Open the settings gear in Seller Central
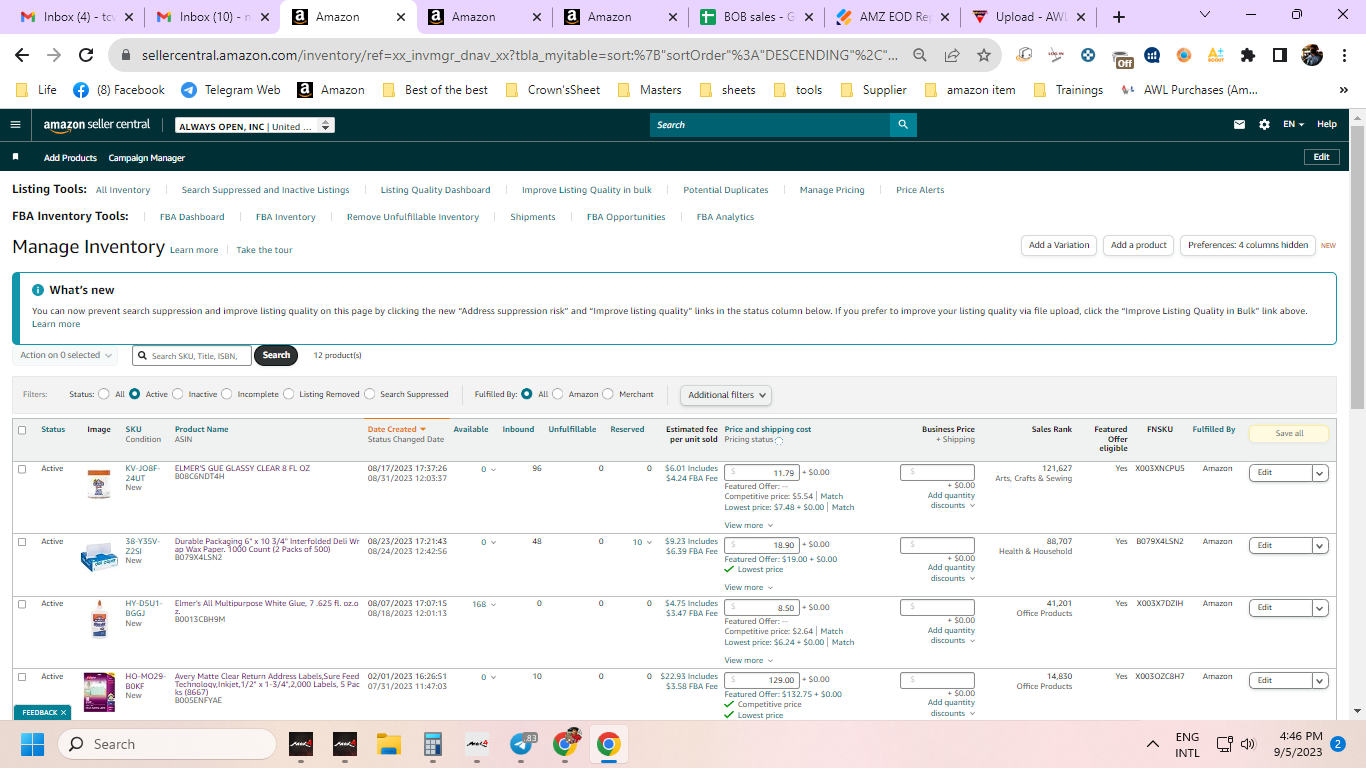 click(1264, 125)
